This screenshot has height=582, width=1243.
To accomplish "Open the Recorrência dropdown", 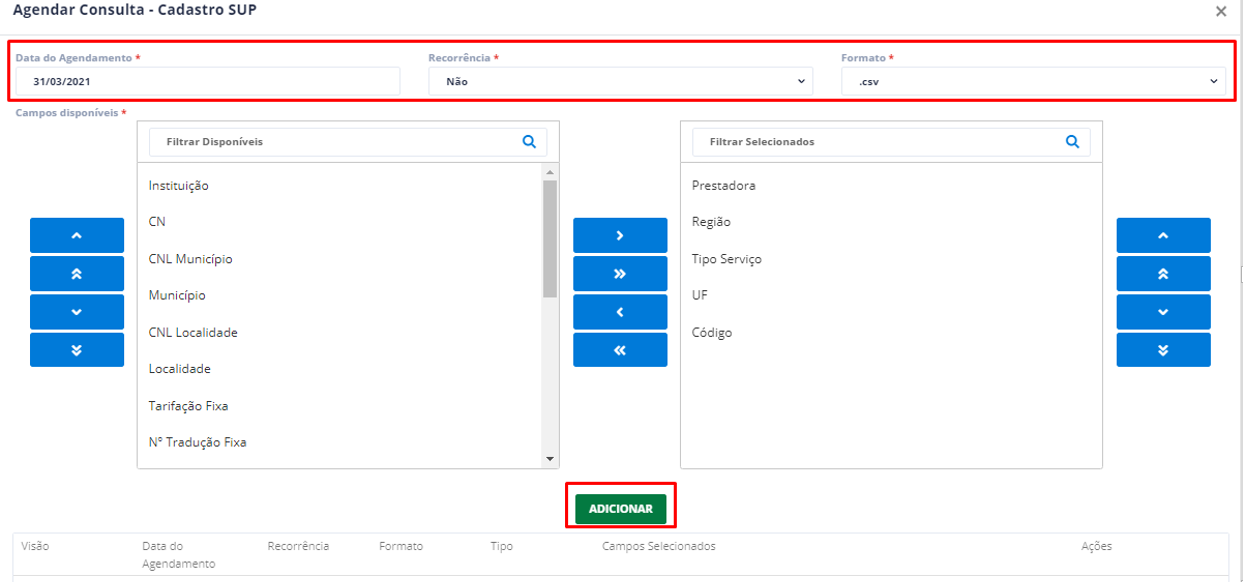I will point(620,81).
